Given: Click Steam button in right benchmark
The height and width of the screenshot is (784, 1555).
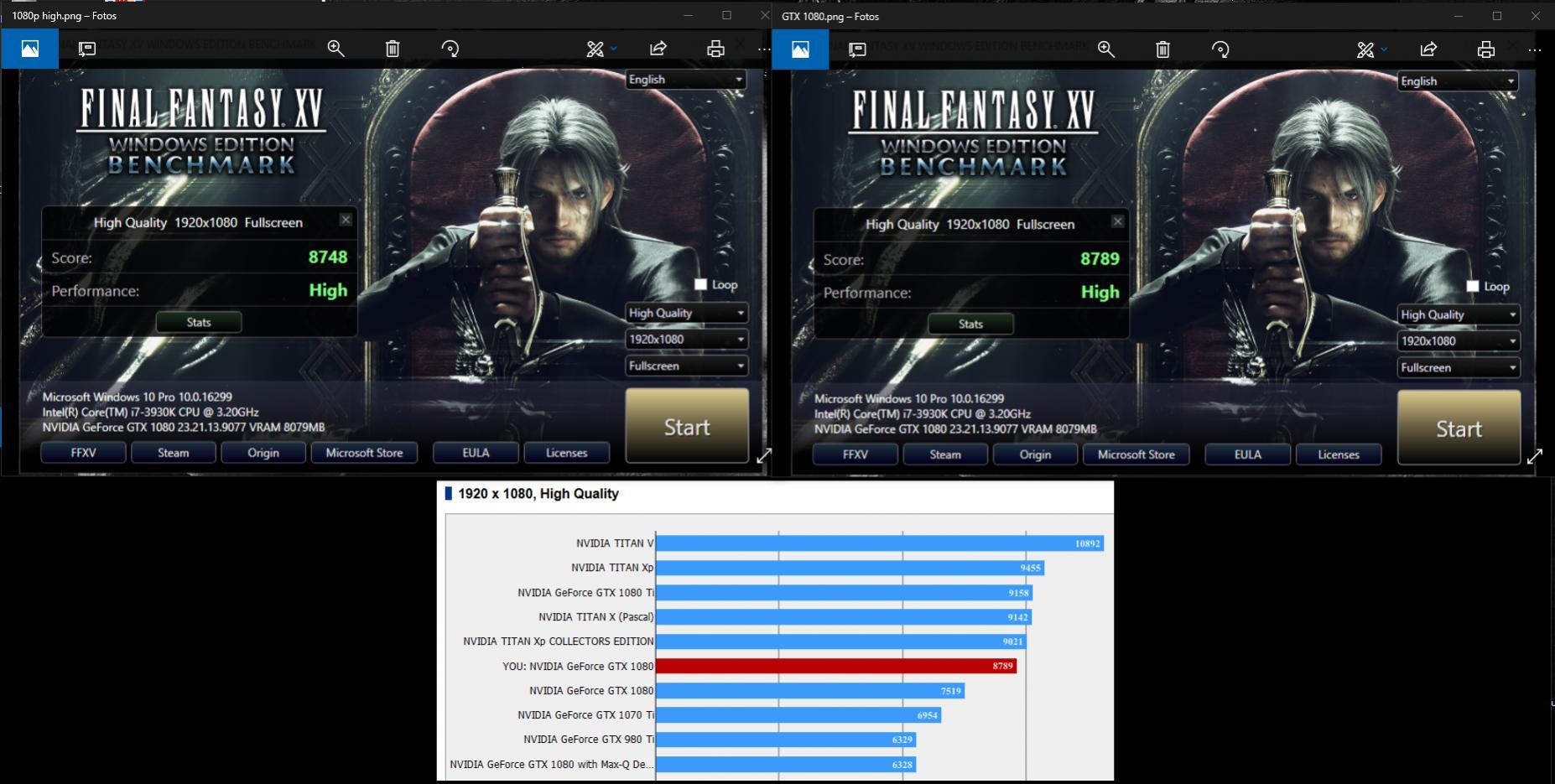Looking at the screenshot, I should 945,454.
